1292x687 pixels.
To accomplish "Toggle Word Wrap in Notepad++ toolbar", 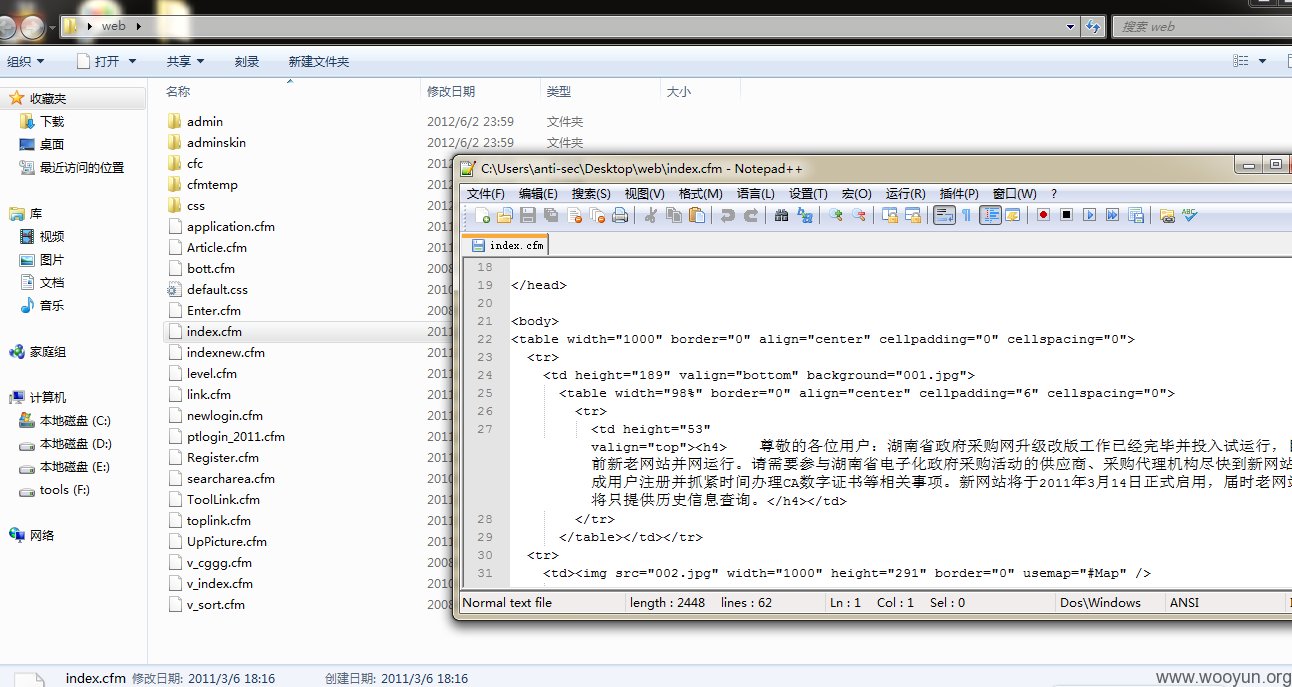I will (x=944, y=215).
